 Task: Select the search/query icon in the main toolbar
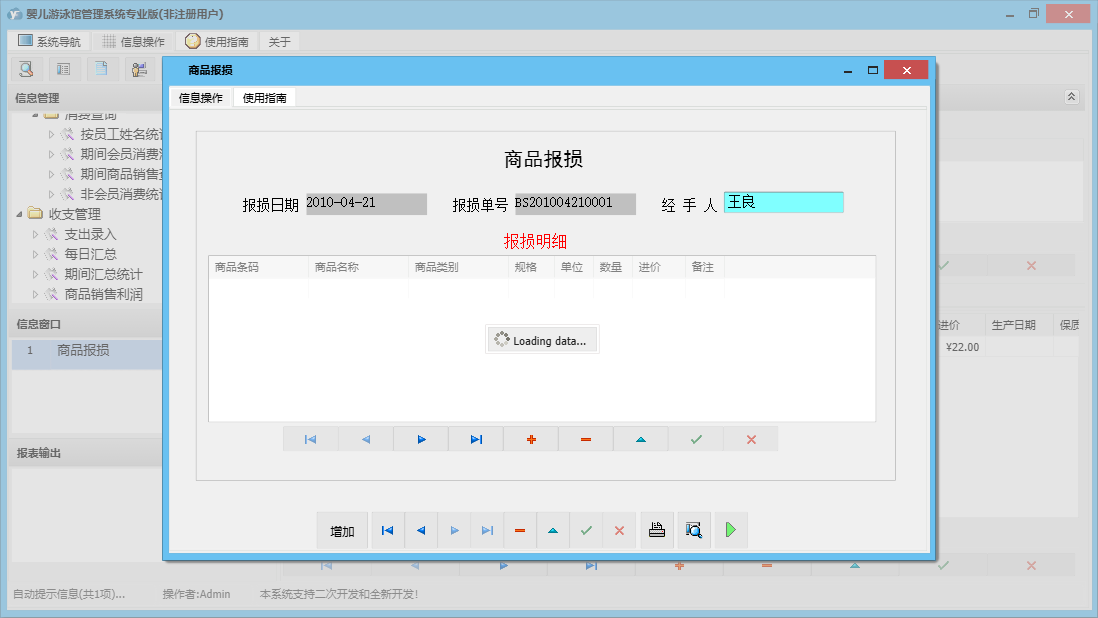[25, 68]
